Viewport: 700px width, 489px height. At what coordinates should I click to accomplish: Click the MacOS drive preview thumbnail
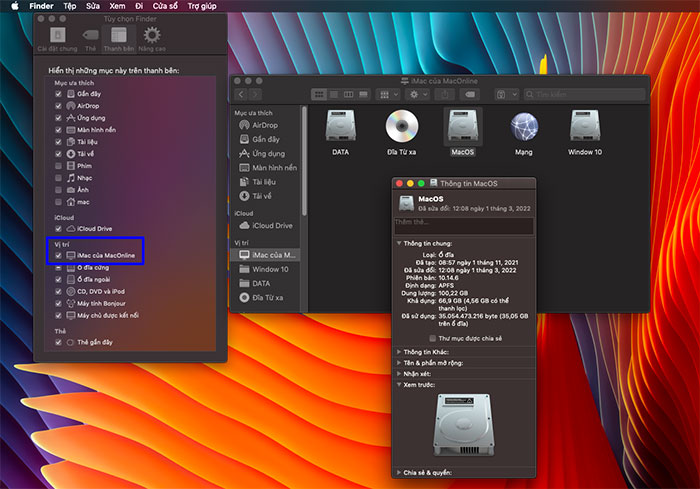pos(463,424)
